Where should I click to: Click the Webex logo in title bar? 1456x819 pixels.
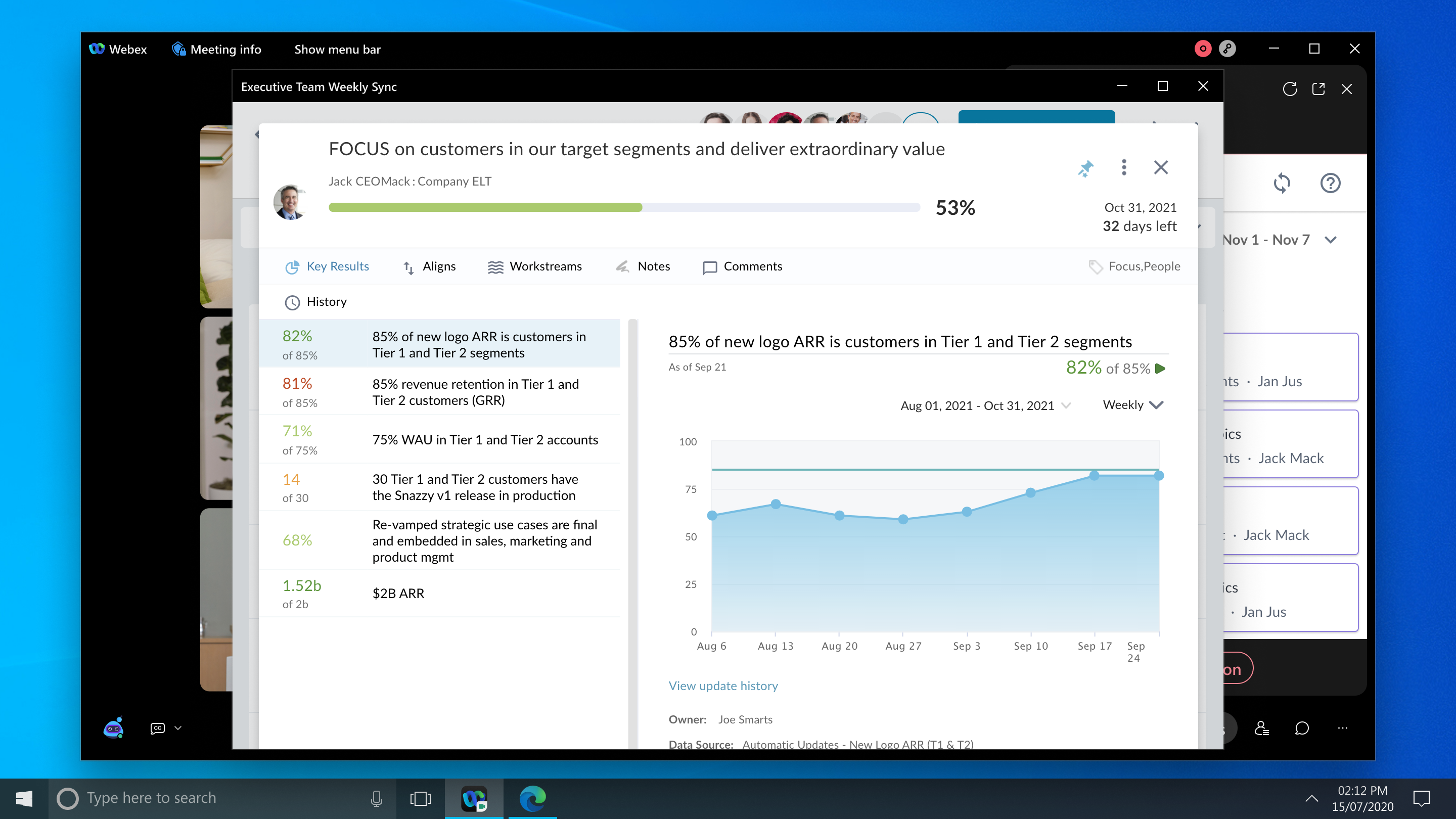pos(97,49)
